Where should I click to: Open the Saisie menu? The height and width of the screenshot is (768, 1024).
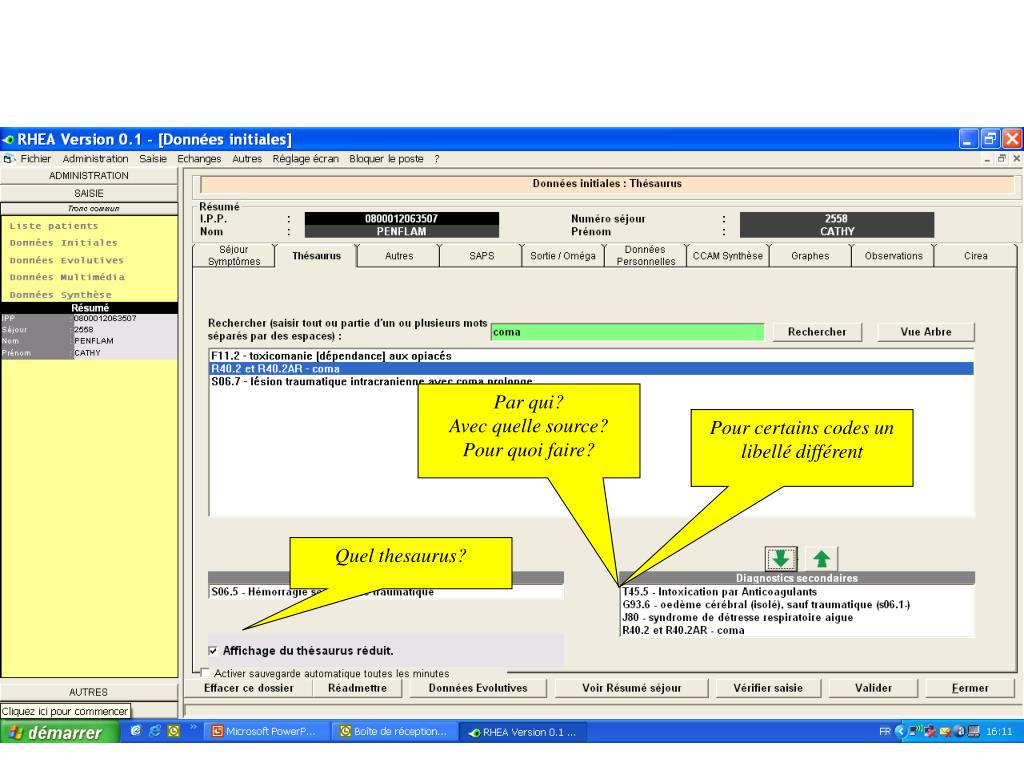click(x=153, y=159)
